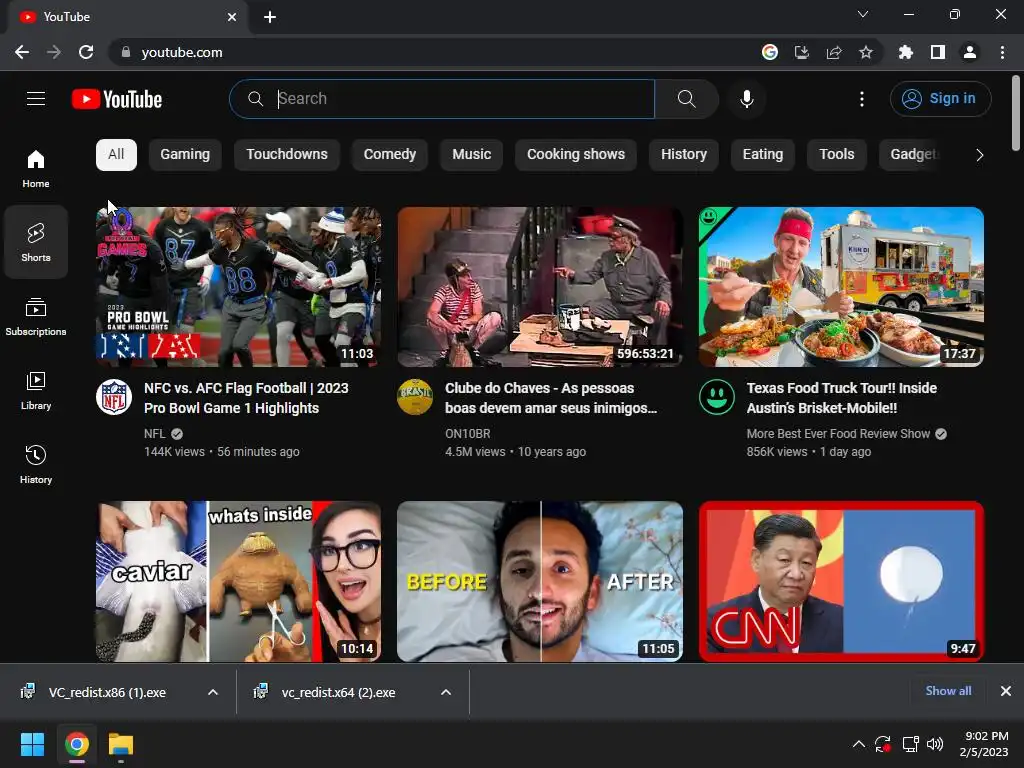1024x768 pixels.
Task: Click Best Ever Food Review channel avatar
Action: tap(716, 397)
